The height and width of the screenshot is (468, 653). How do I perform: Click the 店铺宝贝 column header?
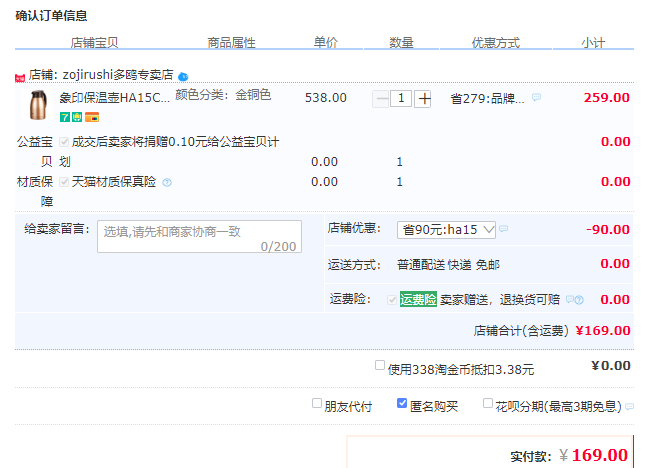tap(95, 42)
